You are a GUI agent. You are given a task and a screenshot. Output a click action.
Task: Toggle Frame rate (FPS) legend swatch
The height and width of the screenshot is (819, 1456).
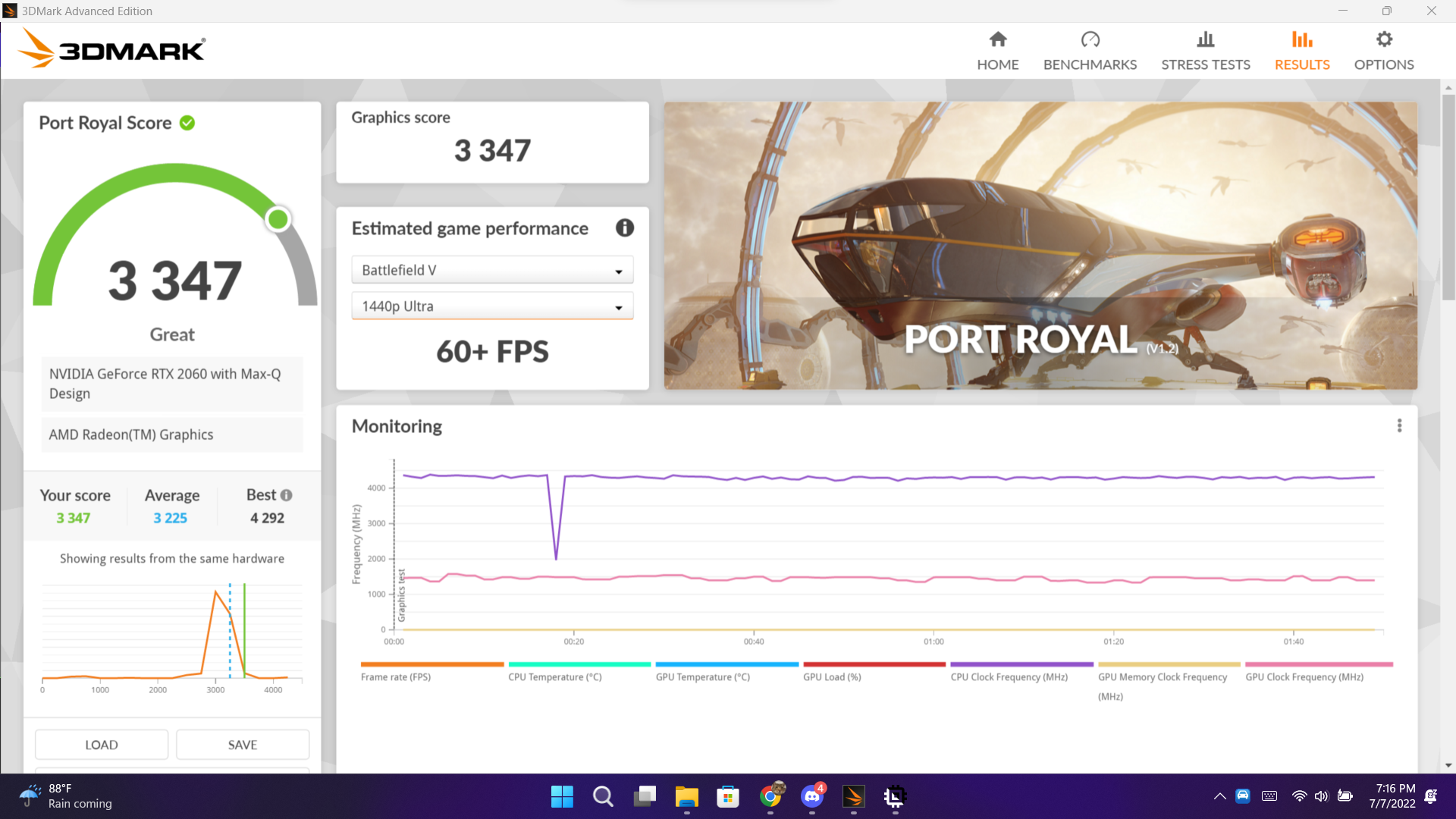coord(432,664)
